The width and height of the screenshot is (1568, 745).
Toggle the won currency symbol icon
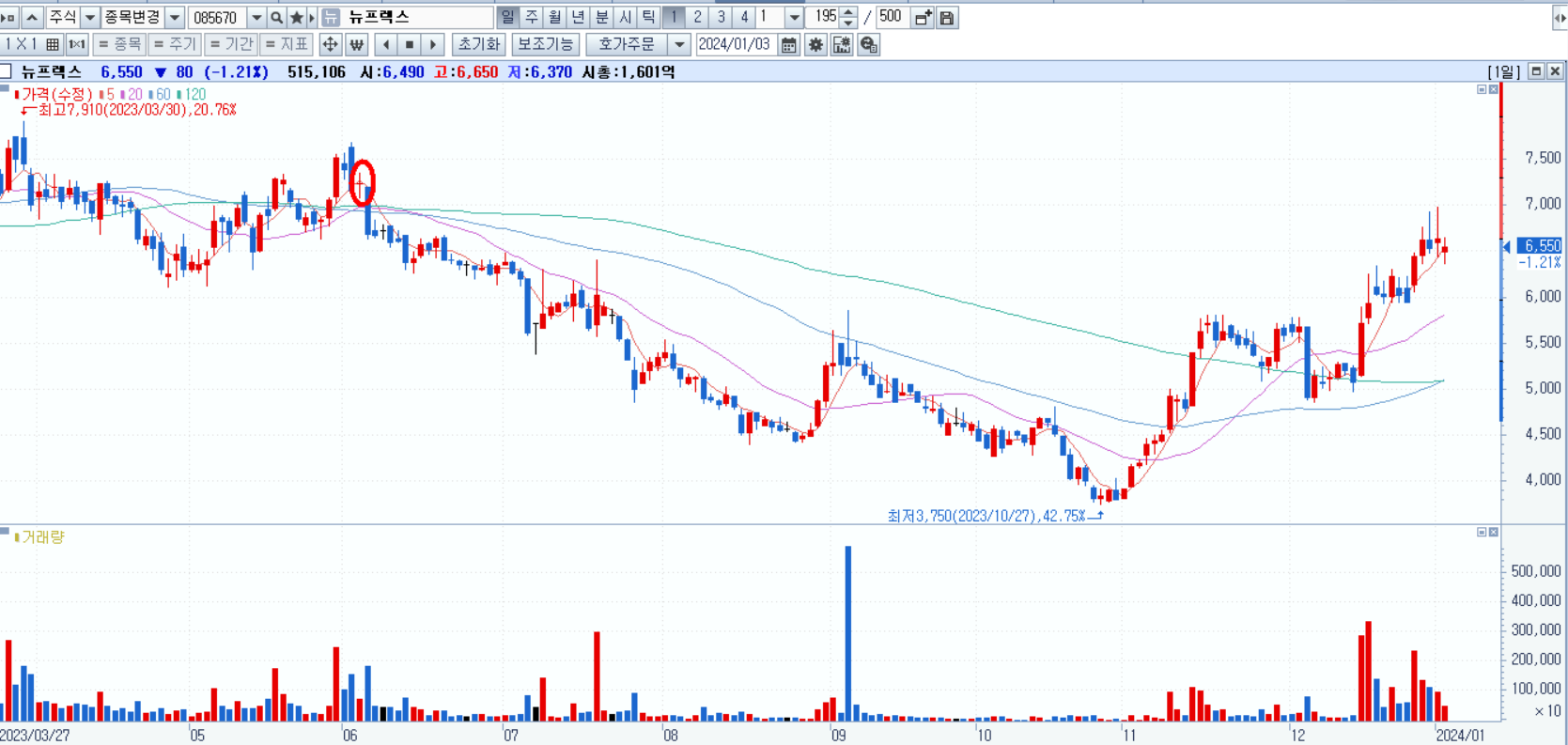[x=356, y=44]
